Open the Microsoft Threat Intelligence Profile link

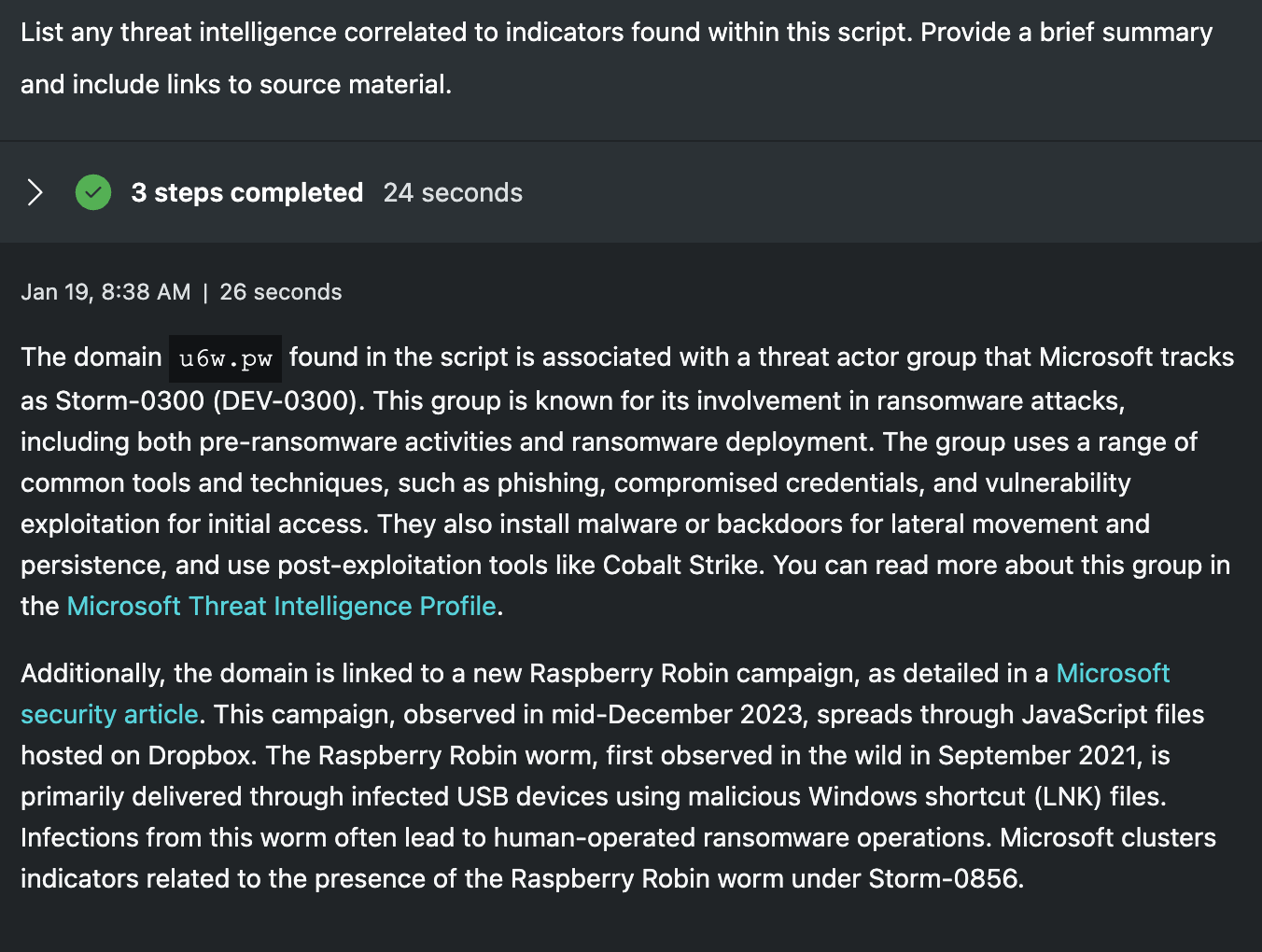click(281, 606)
